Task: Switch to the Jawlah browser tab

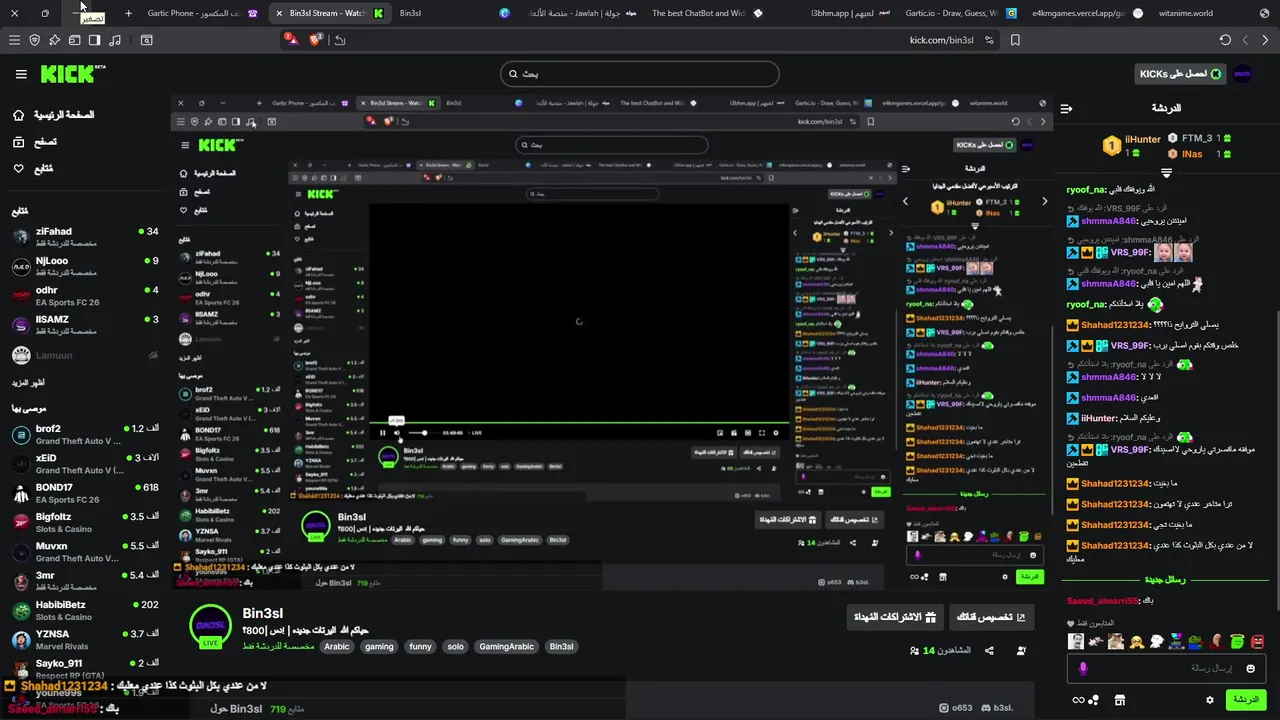Action: click(x=580, y=13)
